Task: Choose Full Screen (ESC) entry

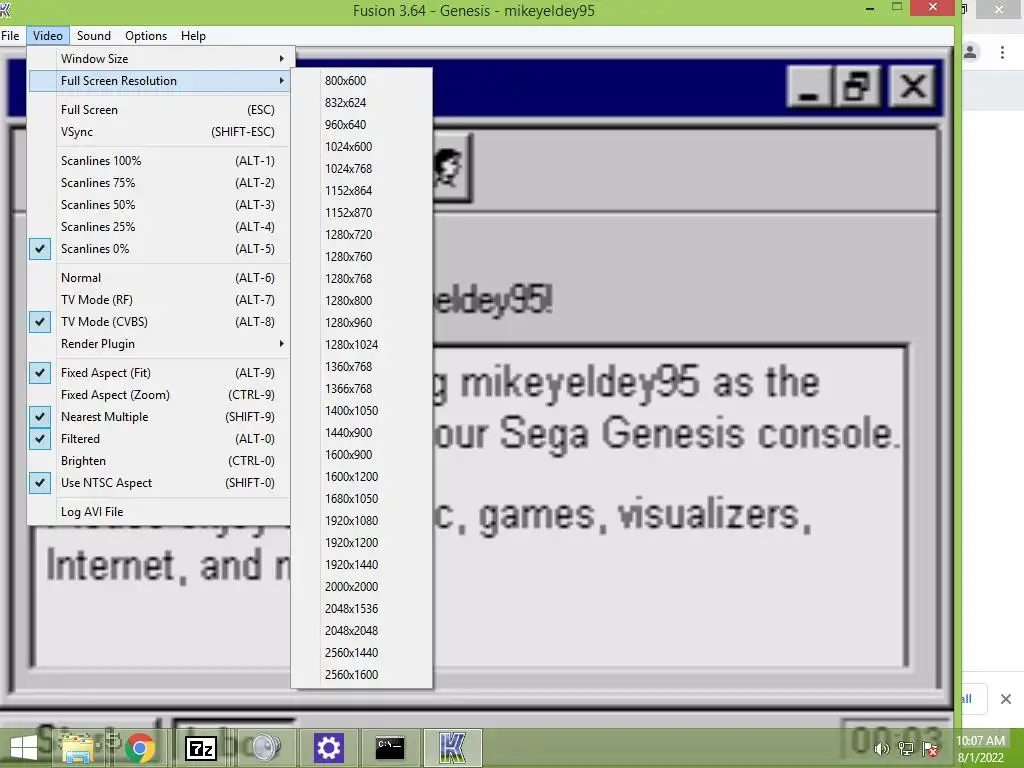Action: click(x=159, y=110)
